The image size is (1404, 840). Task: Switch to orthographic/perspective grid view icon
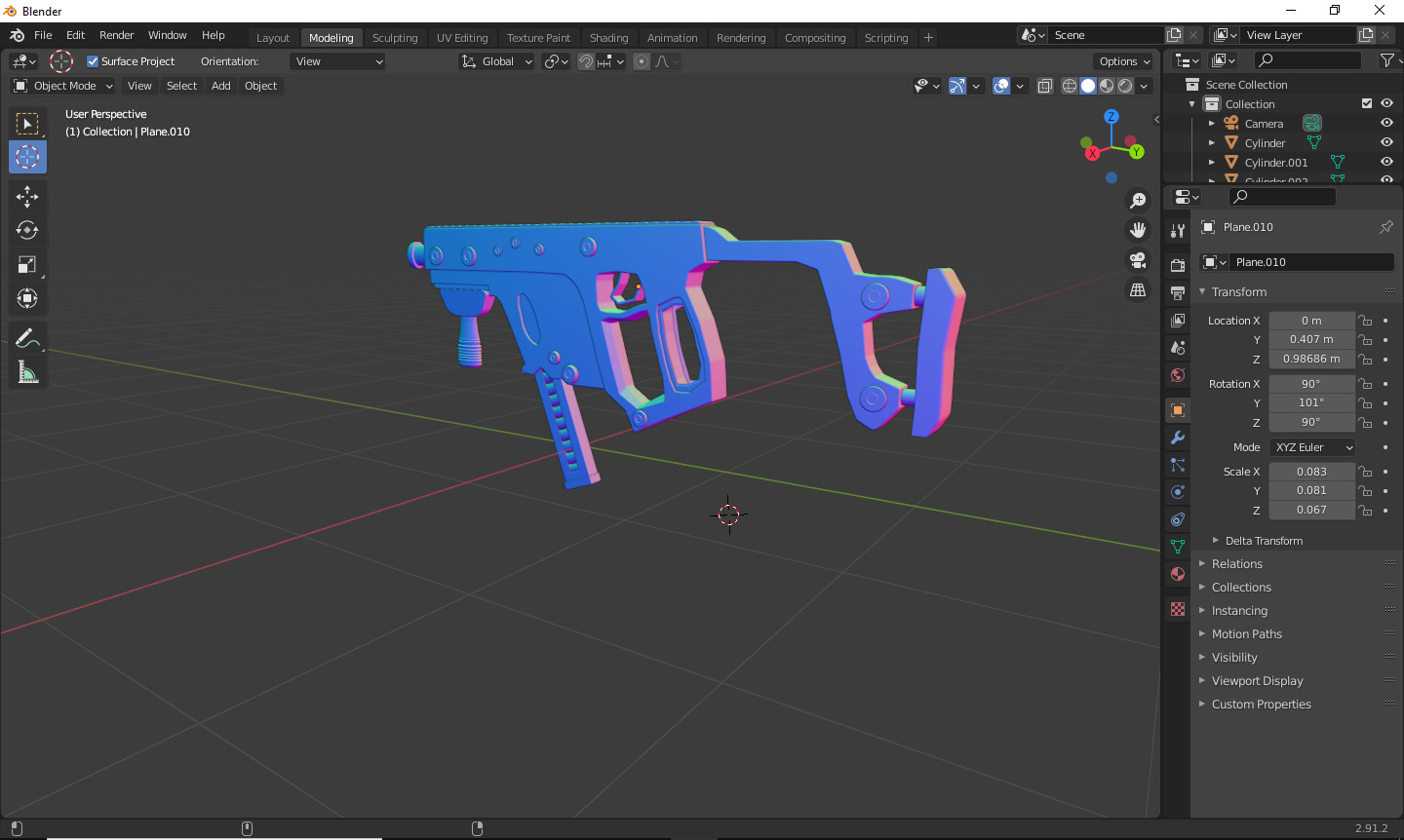click(1138, 290)
